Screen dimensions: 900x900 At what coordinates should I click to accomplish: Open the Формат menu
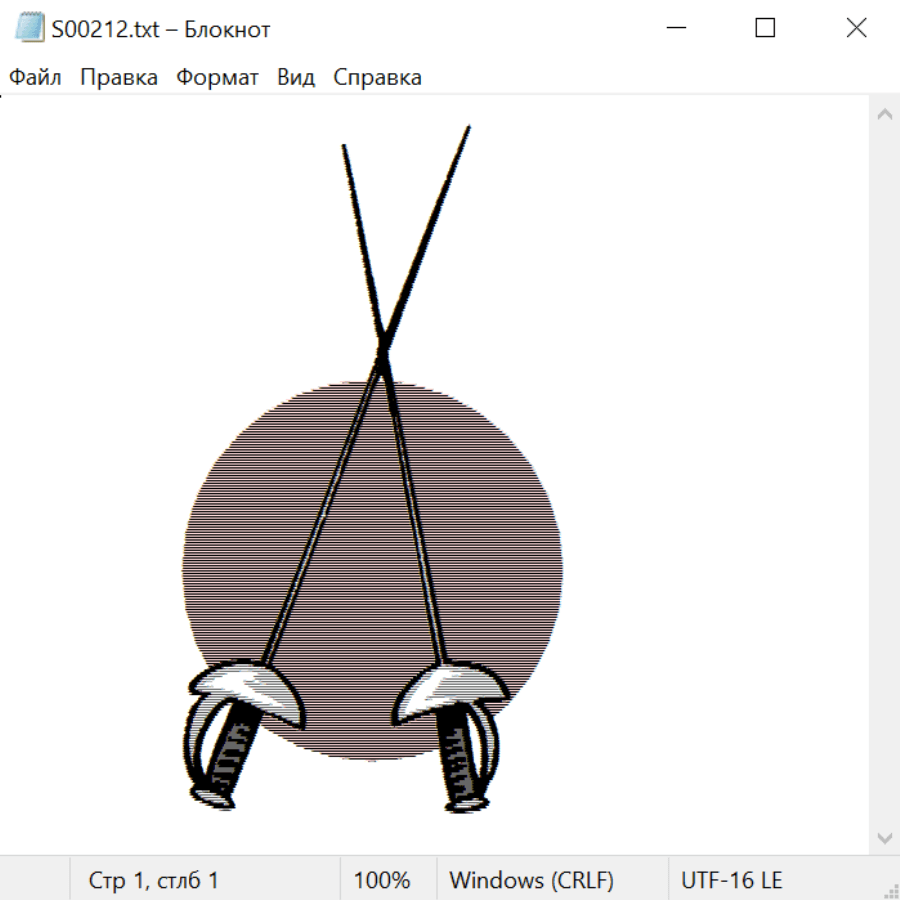click(217, 78)
